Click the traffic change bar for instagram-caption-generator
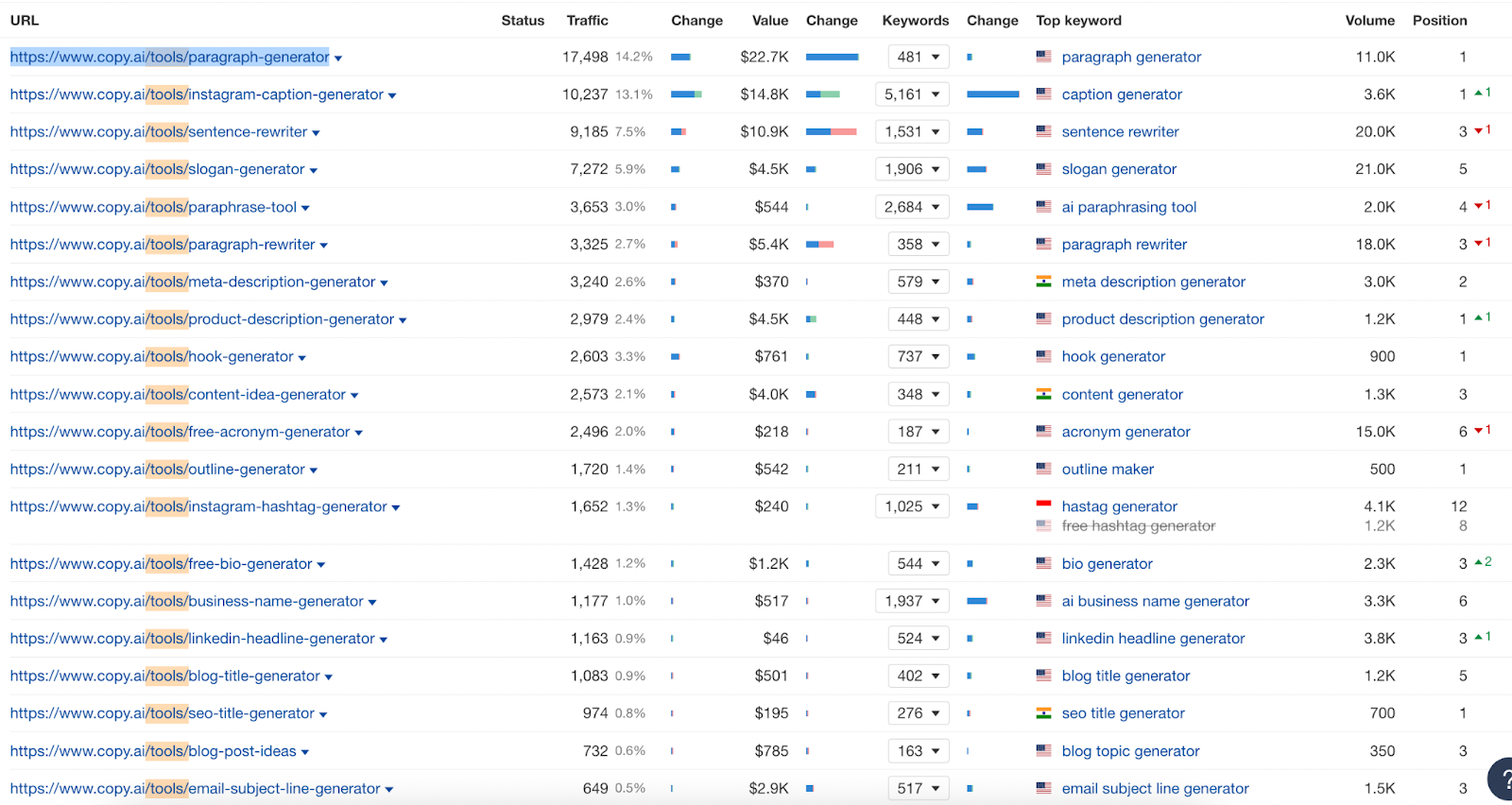 click(x=686, y=94)
